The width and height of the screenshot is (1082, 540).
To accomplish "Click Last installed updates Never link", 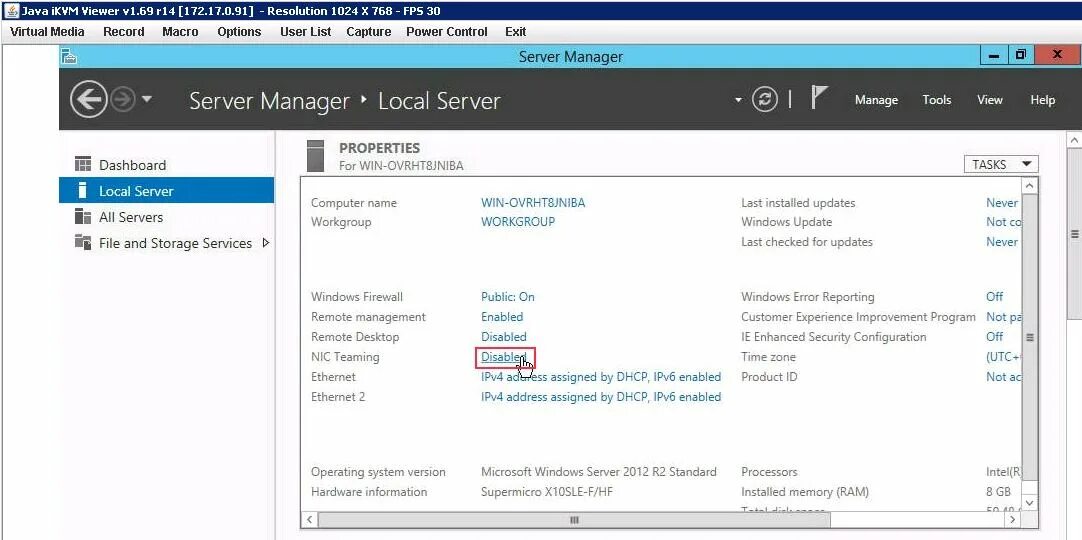I will click(1002, 203).
